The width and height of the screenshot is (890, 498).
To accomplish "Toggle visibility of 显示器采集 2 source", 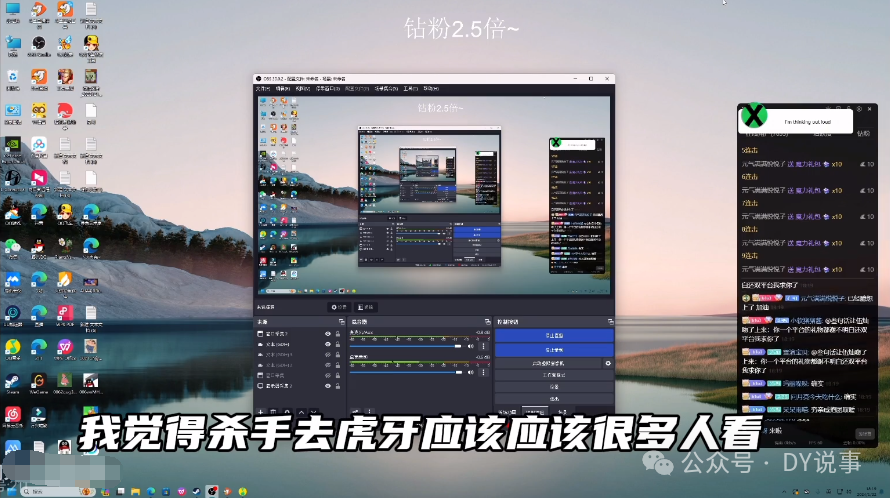I will tap(328, 386).
